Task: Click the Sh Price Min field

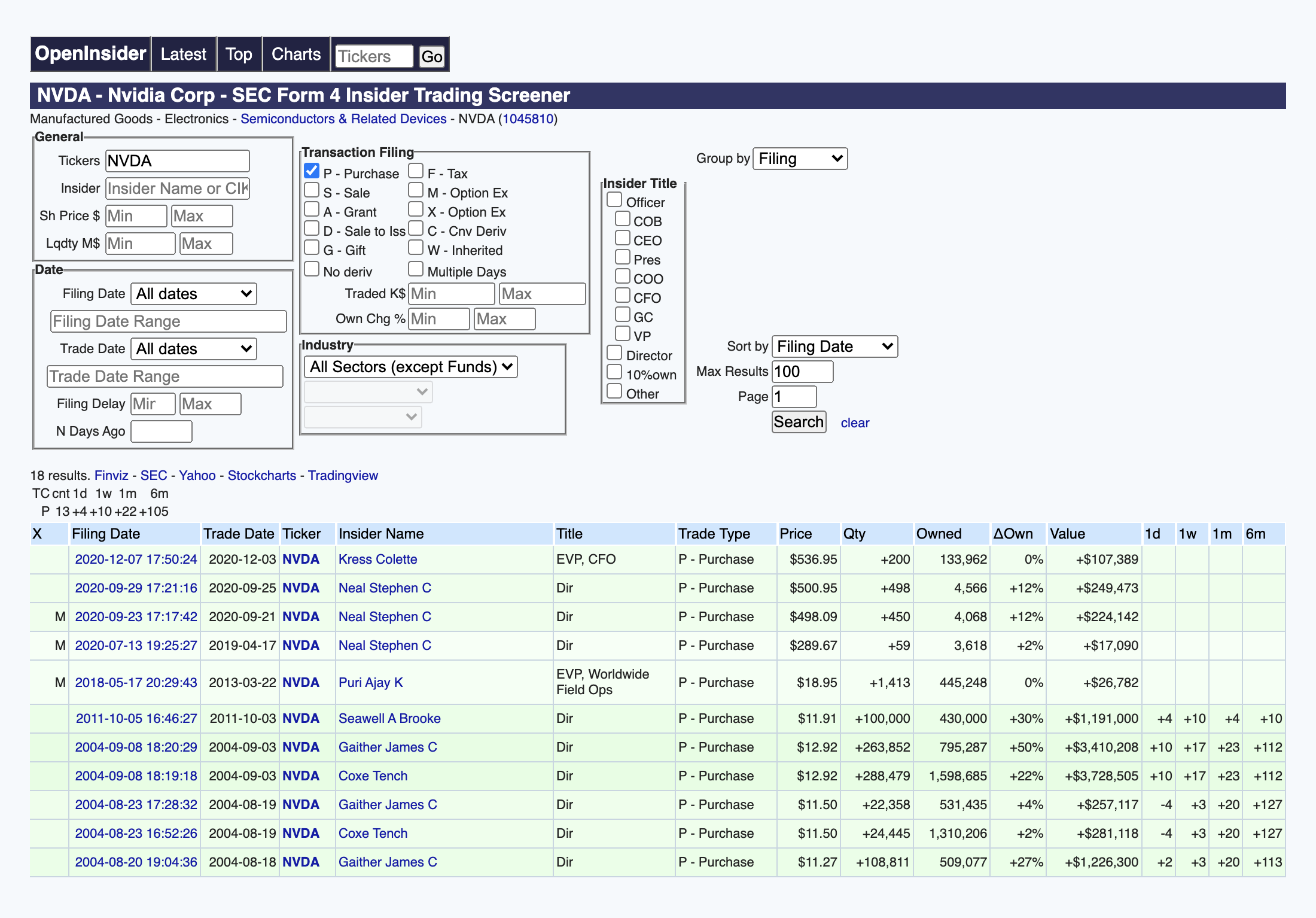Action: click(136, 216)
